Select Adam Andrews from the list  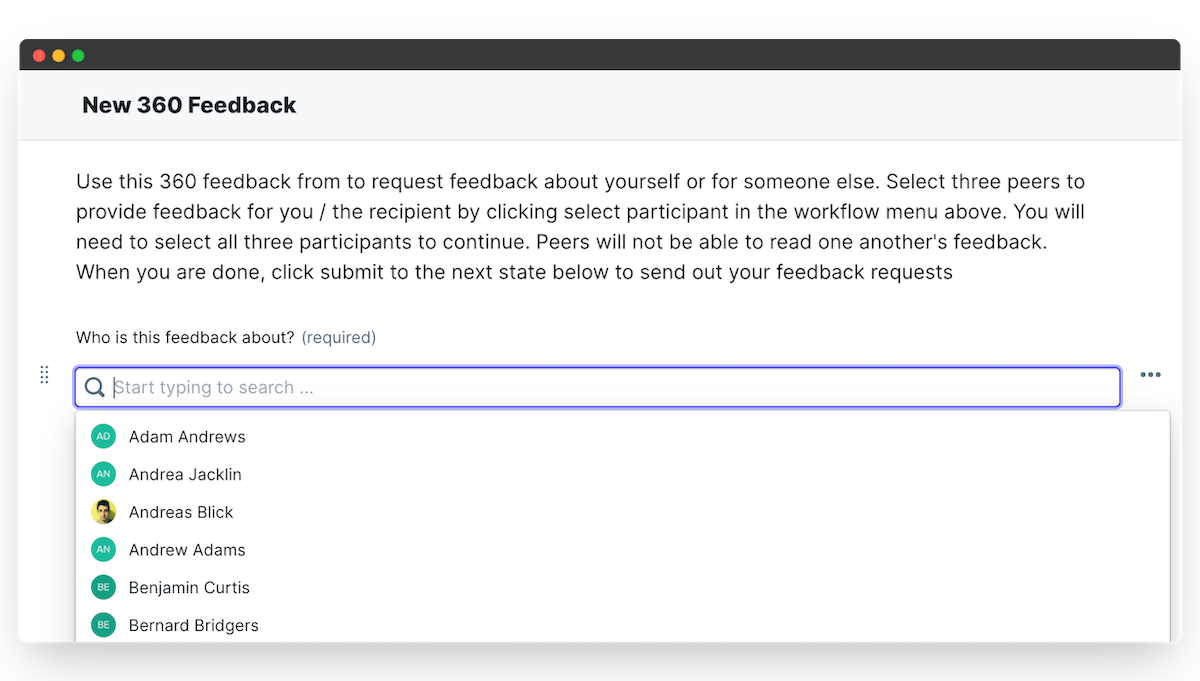coord(187,437)
